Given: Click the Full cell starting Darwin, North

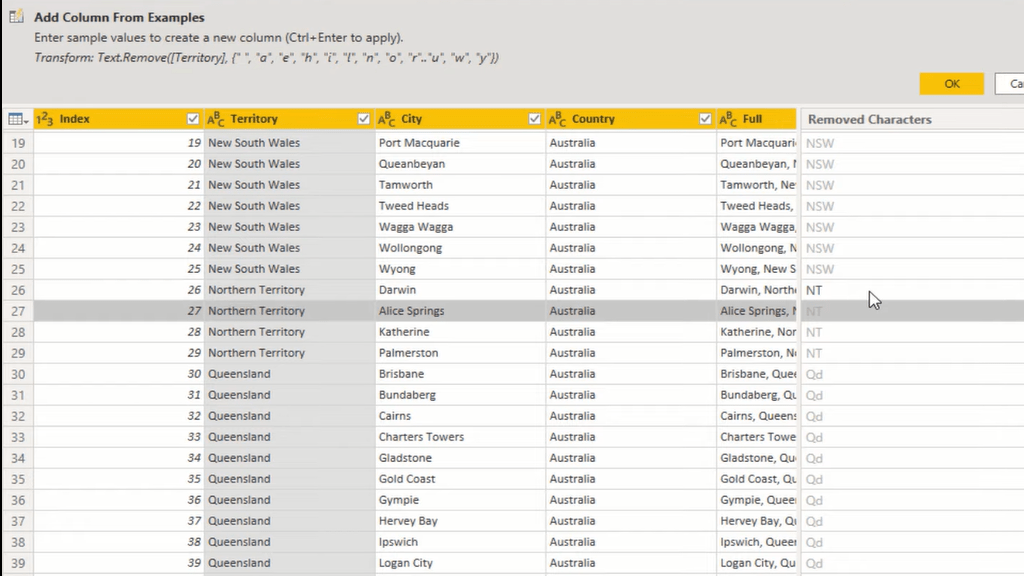Looking at the screenshot, I should (756, 289).
